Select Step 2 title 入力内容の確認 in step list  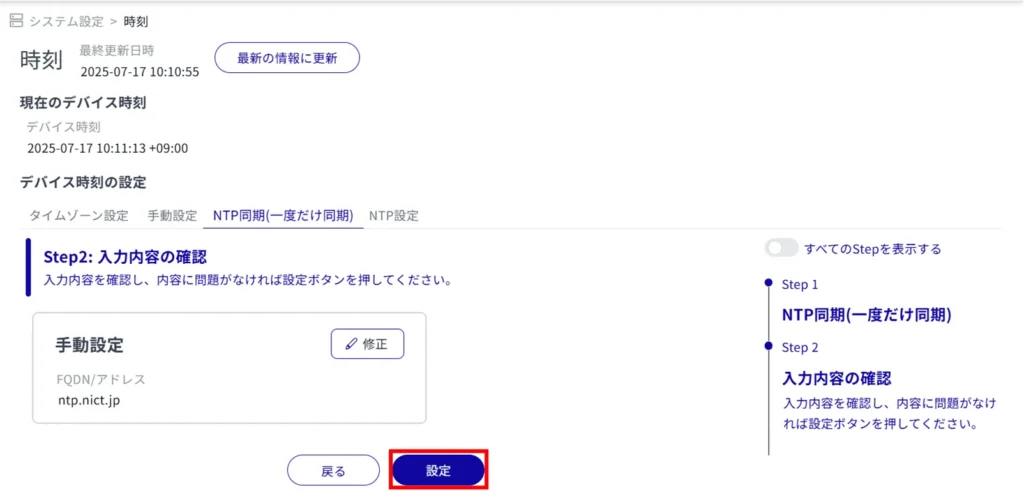836,379
